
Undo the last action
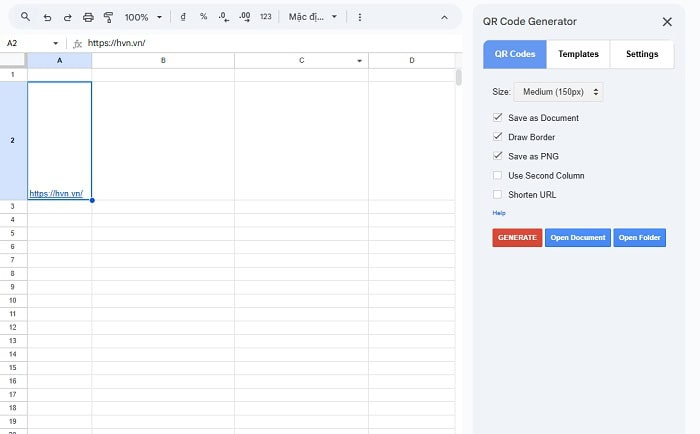[x=47, y=17]
